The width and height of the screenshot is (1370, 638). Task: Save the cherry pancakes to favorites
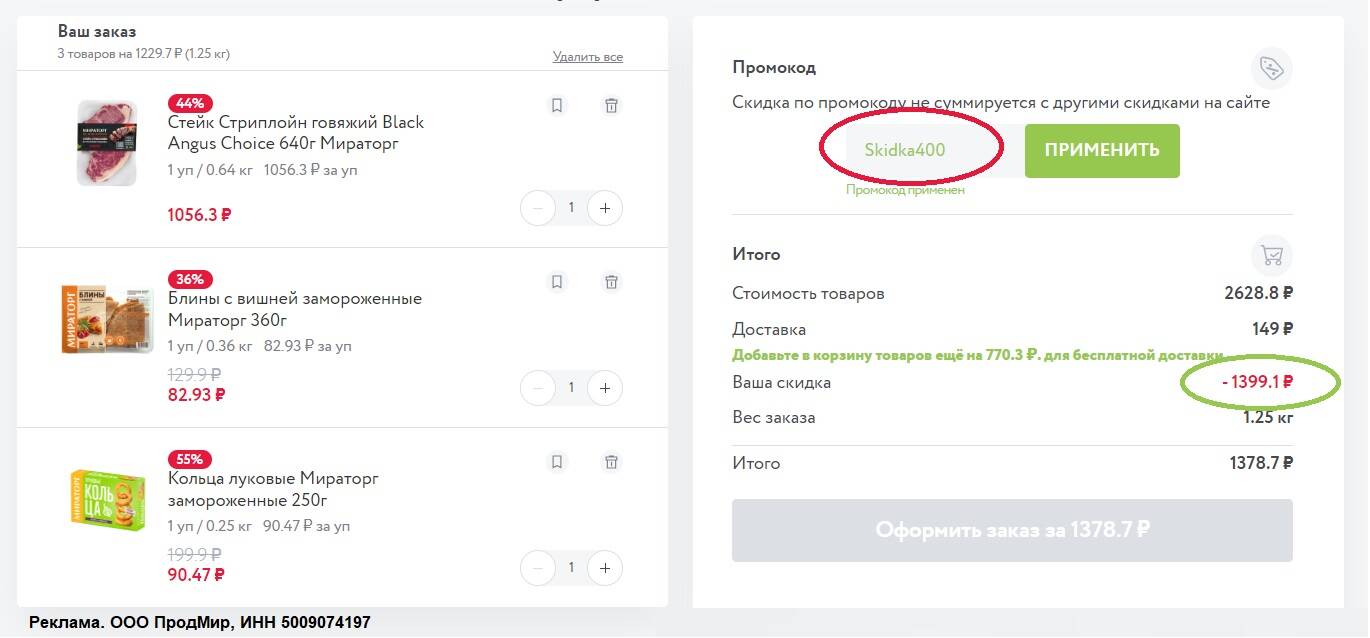point(557,282)
